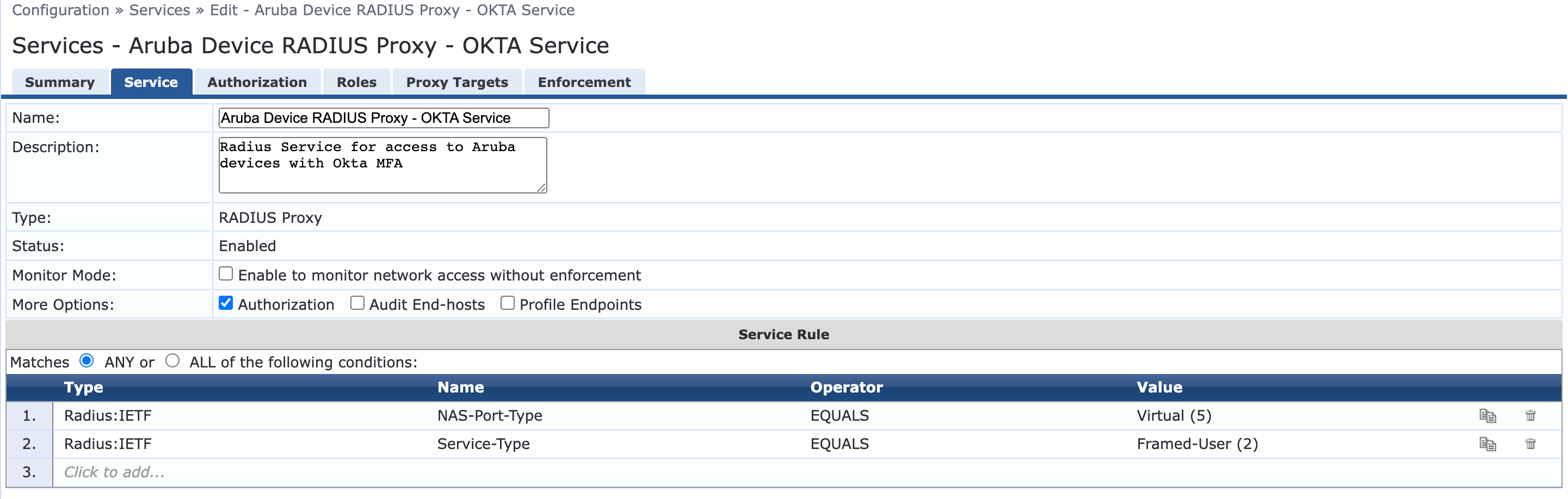Viewport: 1568px width, 499px height.
Task: Switch to the Enforcement tab
Action: coord(584,82)
